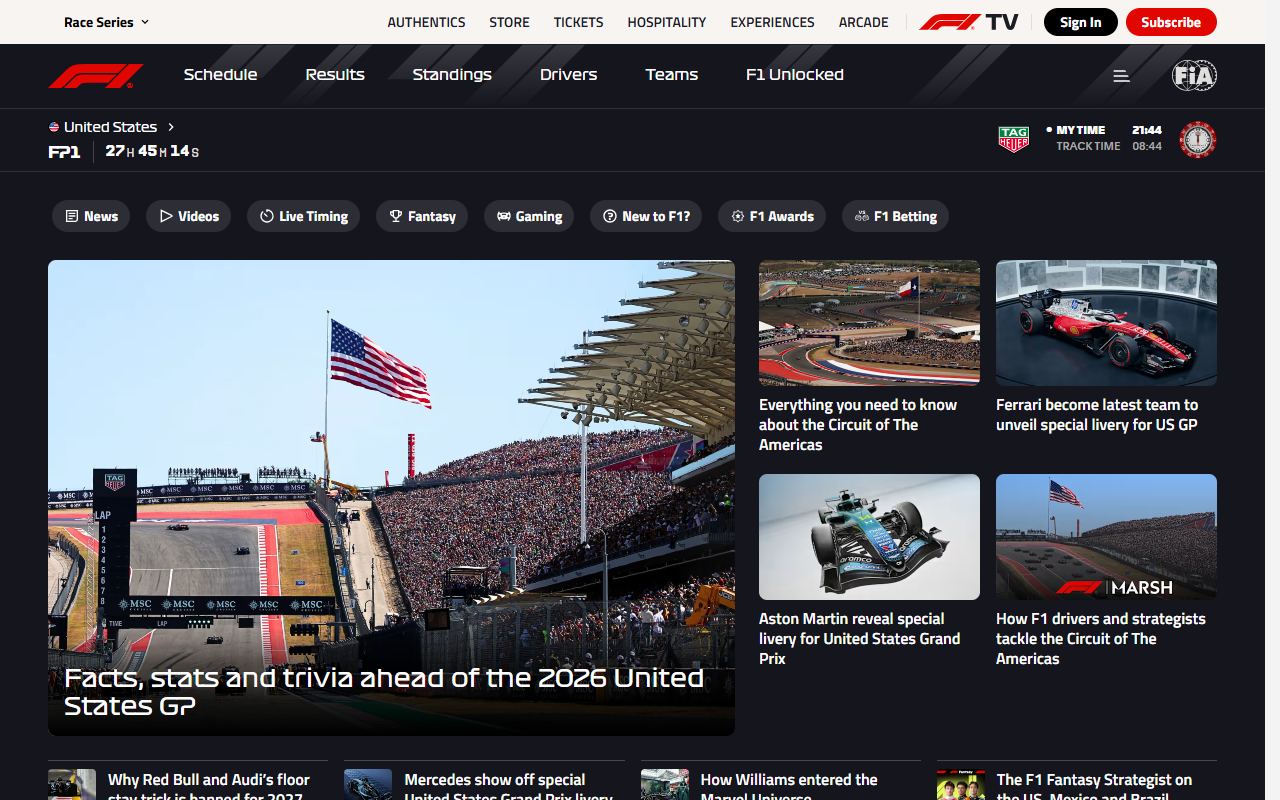The height and width of the screenshot is (800, 1280).
Task: Open the Schedule menu
Action: [220, 75]
